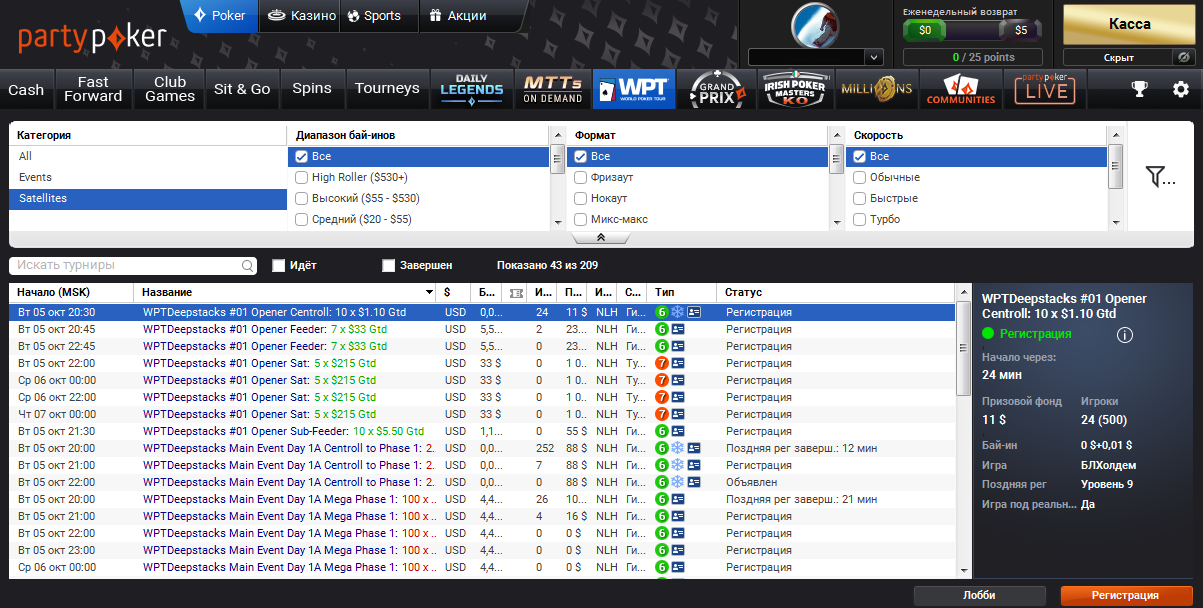The image size is (1203, 608).
Task: Open the WPT World Poker Tour section
Action: coord(634,89)
